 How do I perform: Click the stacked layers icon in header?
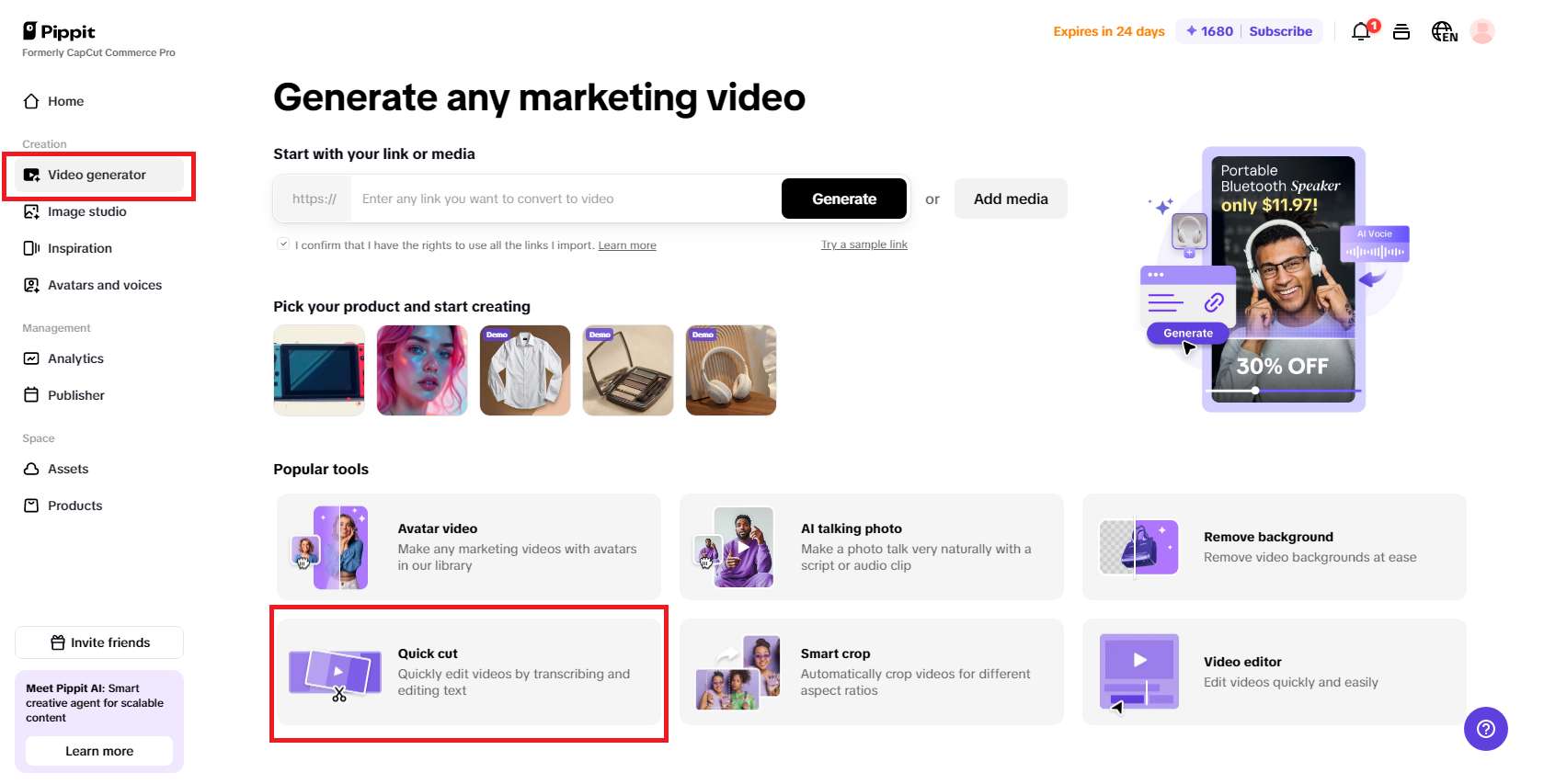1401,32
